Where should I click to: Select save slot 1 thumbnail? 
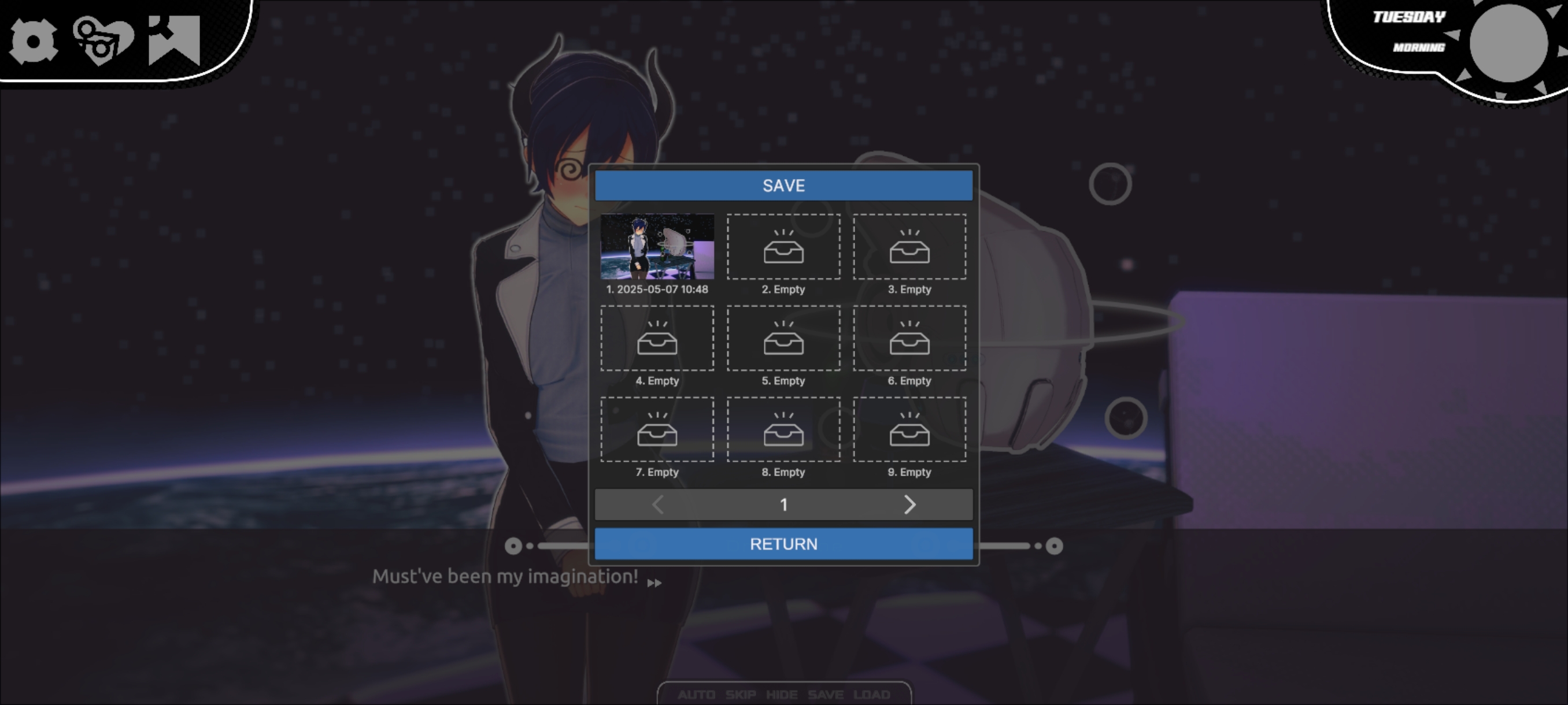pyautogui.click(x=657, y=246)
